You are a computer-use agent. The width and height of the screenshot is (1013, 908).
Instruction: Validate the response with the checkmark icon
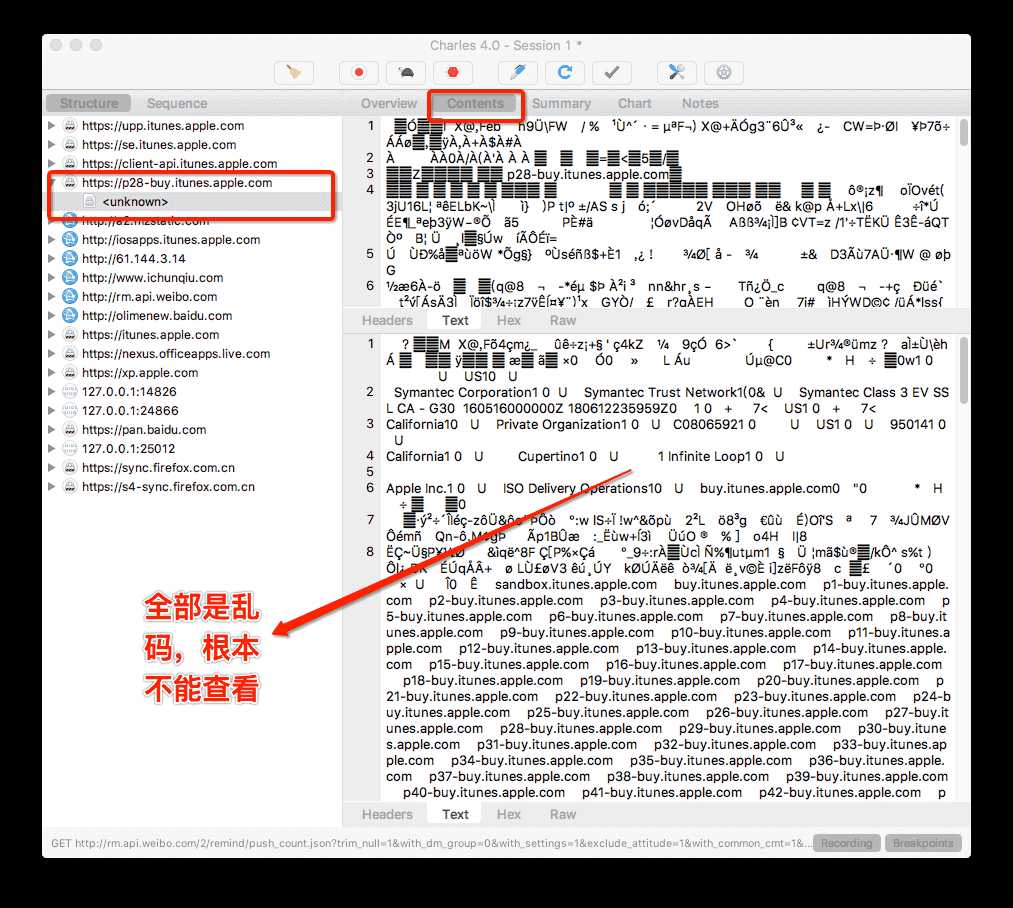point(612,72)
